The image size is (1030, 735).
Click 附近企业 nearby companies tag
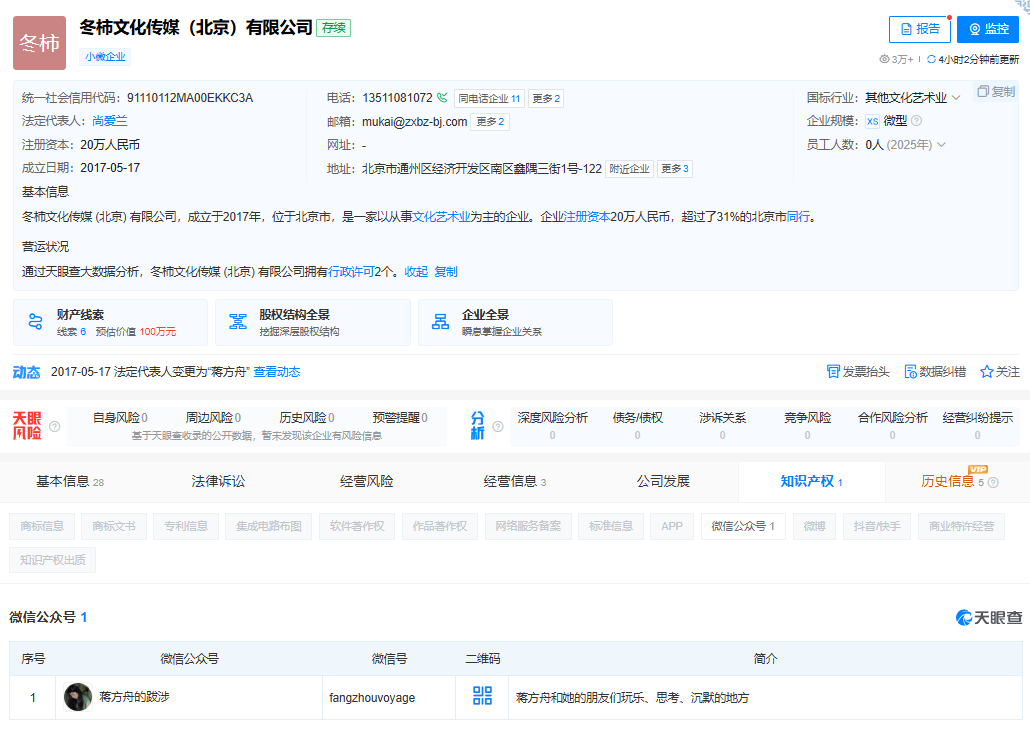[629, 169]
